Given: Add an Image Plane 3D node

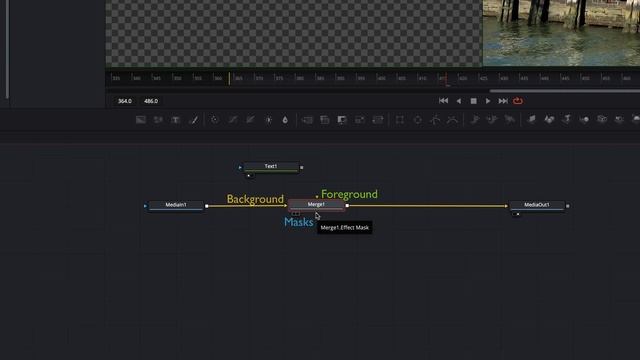Looking at the screenshot, I should click(x=531, y=119).
